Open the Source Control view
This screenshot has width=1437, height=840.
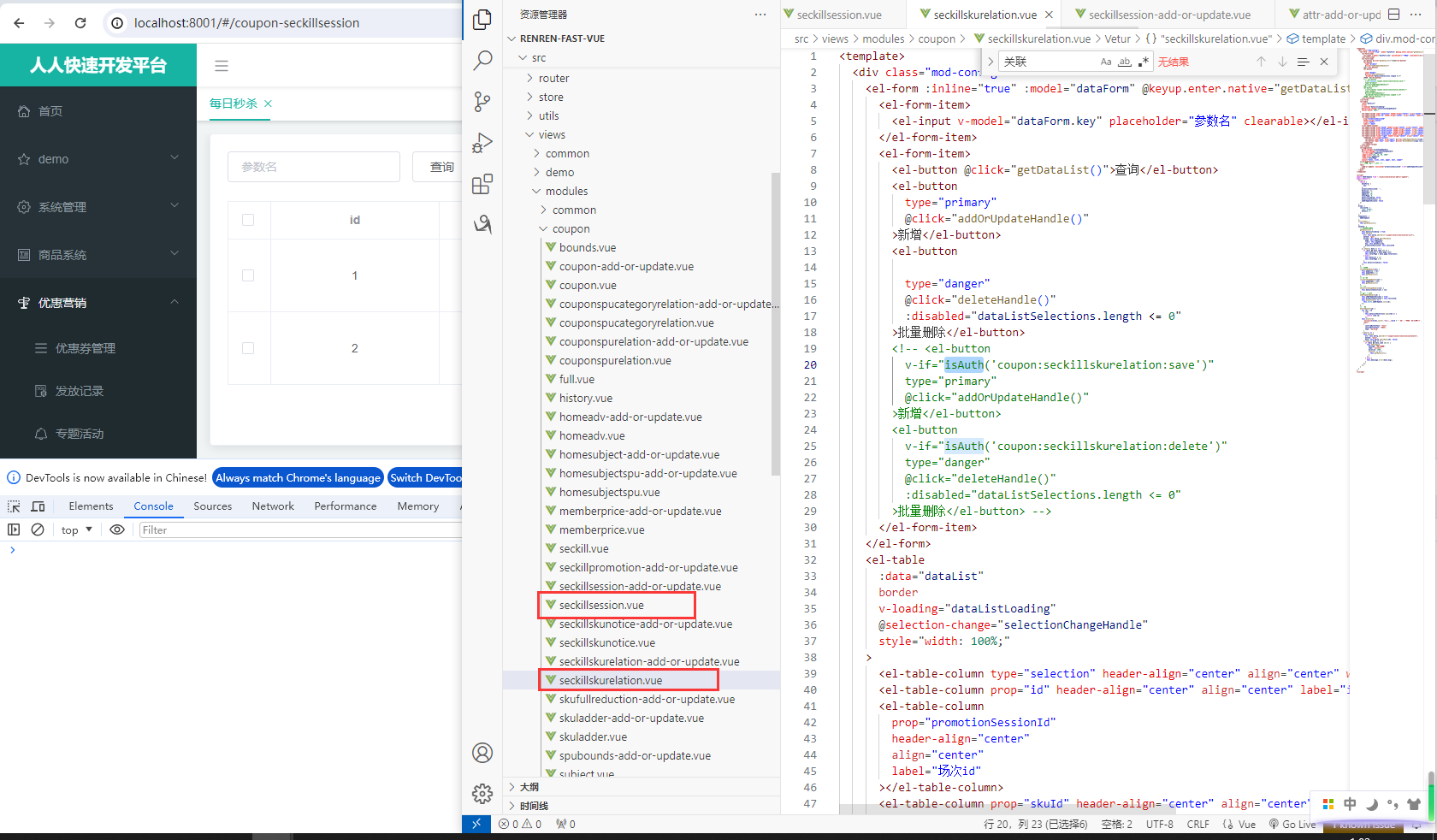(482, 102)
